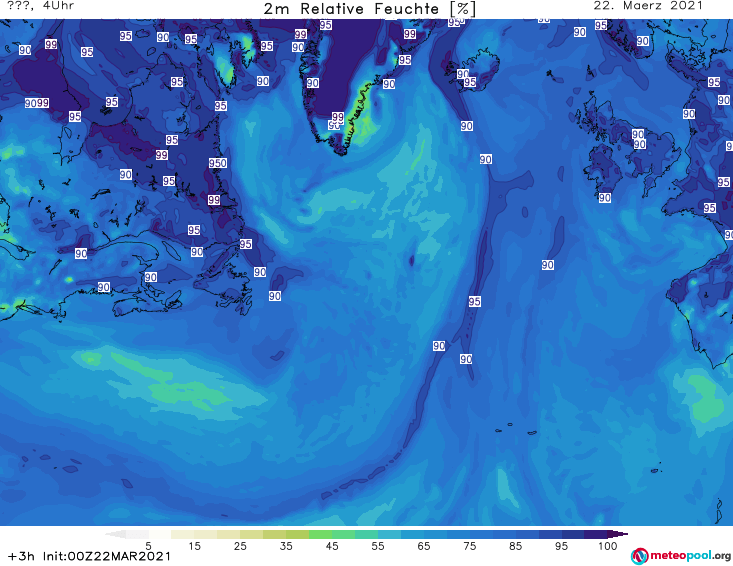This screenshot has width=733, height=566.
Task: Click legend scale value '35'
Action: (286, 546)
